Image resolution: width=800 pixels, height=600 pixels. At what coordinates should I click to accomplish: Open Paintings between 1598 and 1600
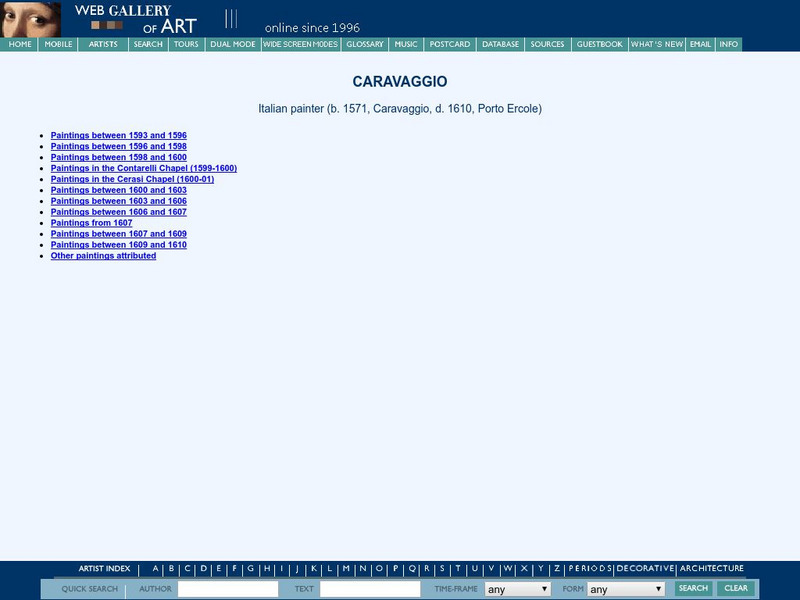pos(118,157)
